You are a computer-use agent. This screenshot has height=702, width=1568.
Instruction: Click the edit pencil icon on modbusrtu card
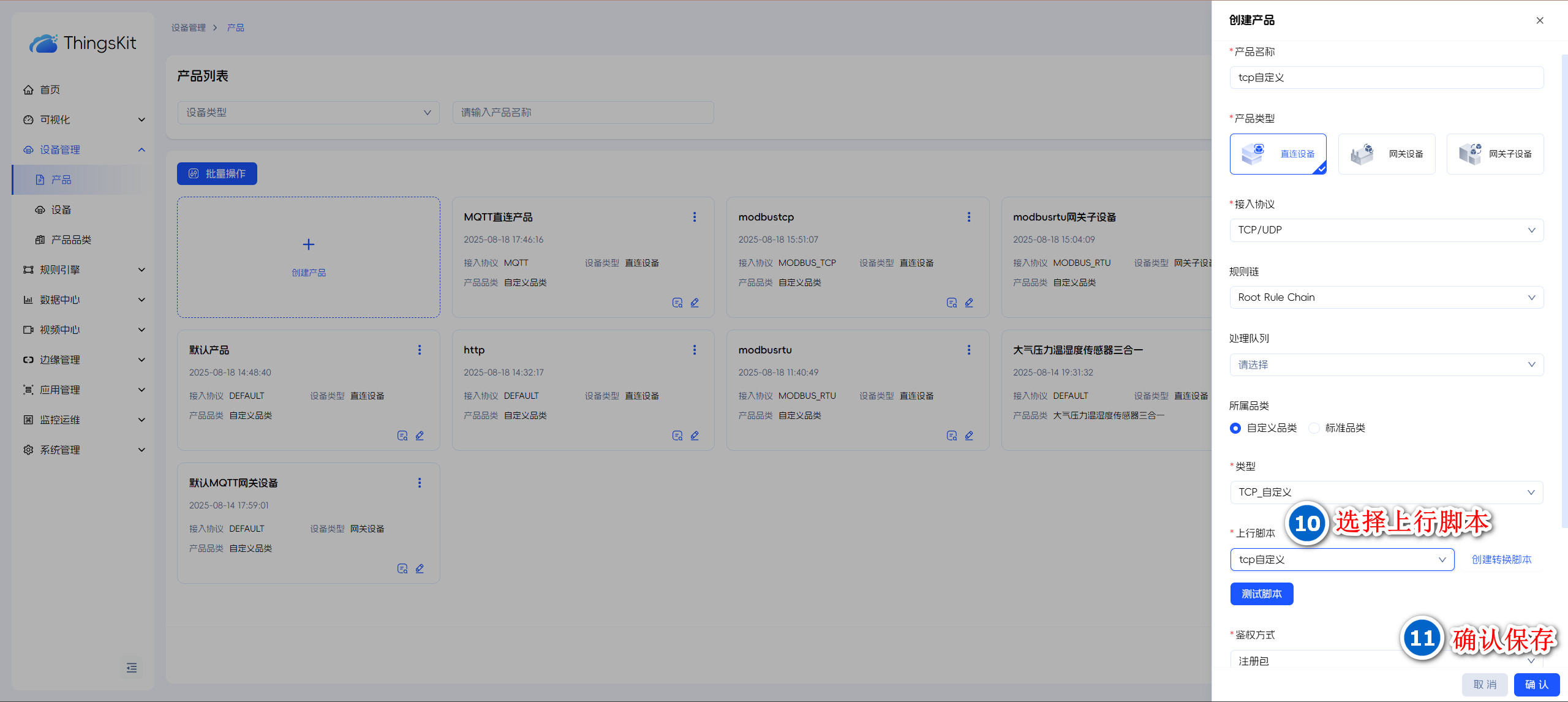coord(969,436)
